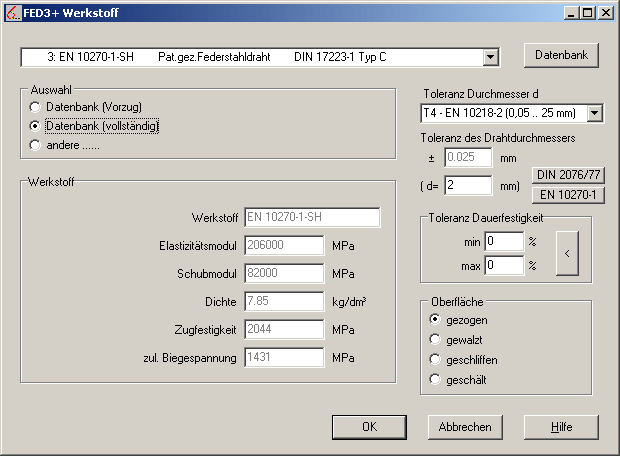Select the gewalzt surface option
This screenshot has width=620, height=456.
click(435, 339)
